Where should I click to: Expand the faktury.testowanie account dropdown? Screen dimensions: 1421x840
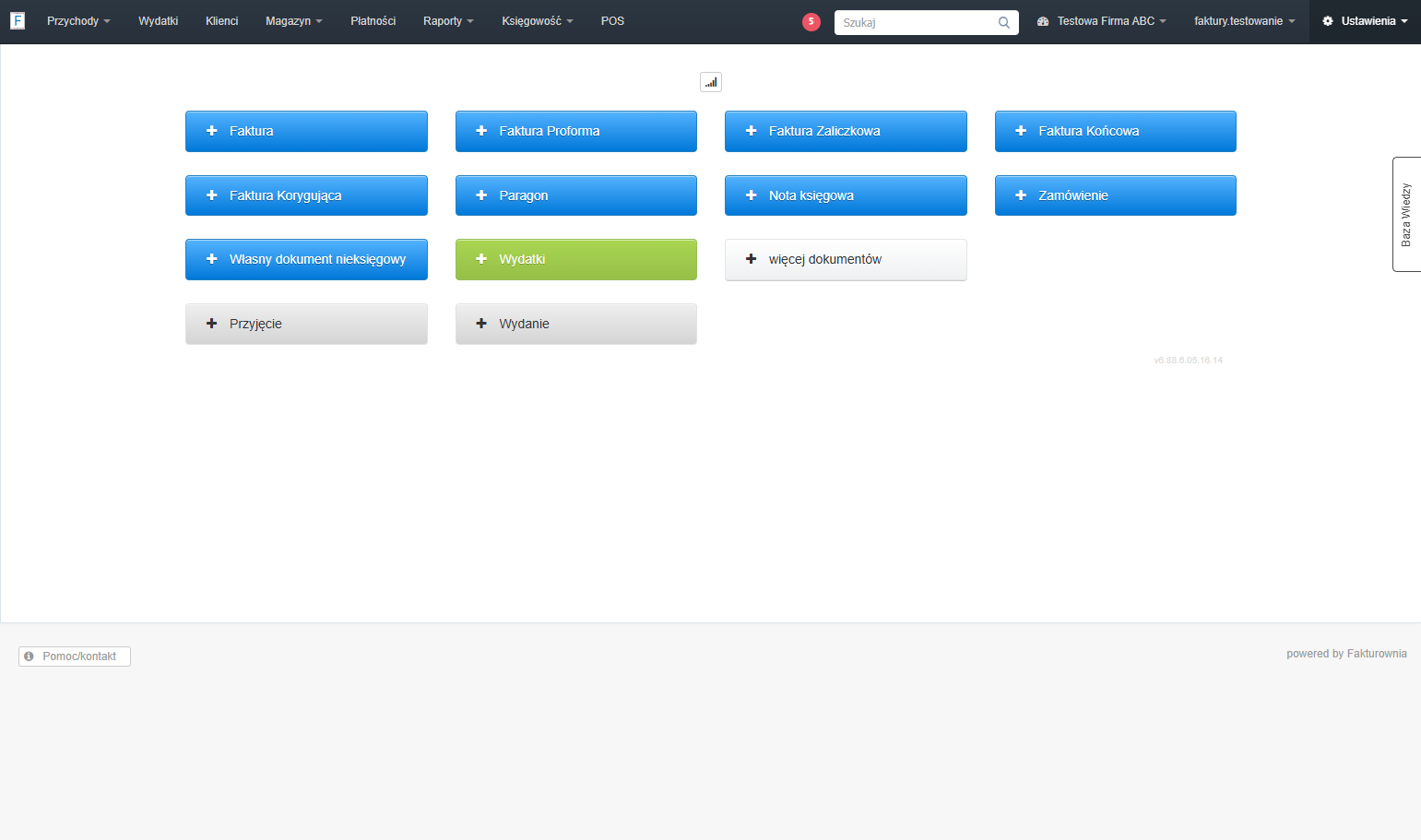[1245, 21]
